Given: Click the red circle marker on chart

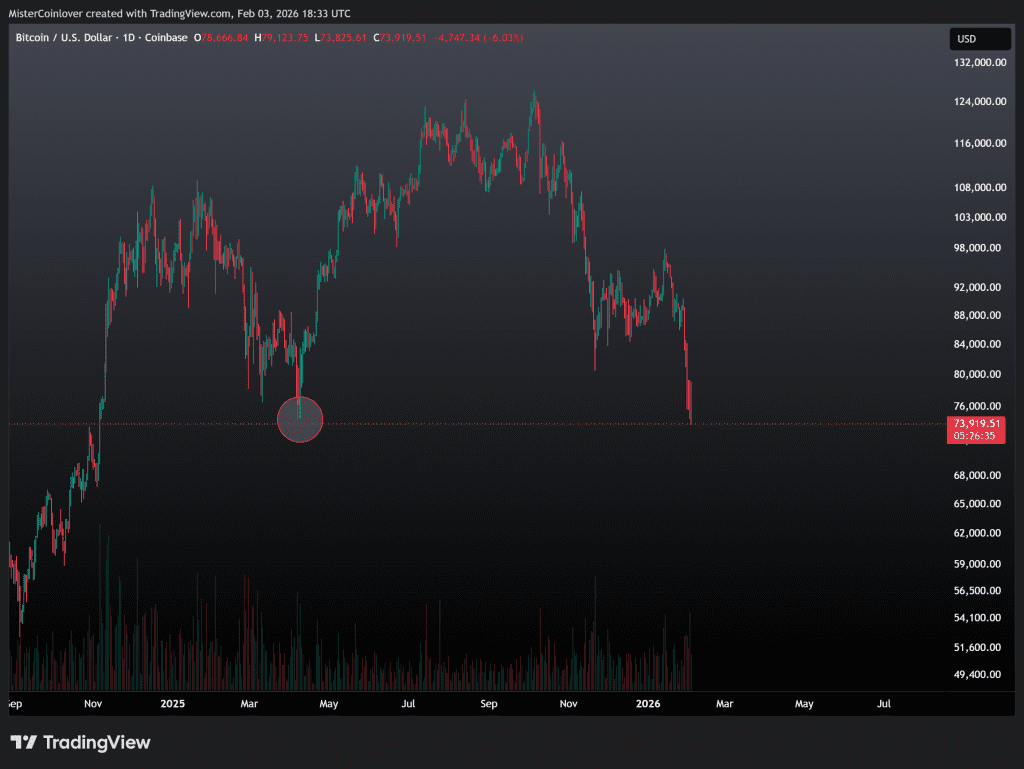Looking at the screenshot, I should coord(299,420).
